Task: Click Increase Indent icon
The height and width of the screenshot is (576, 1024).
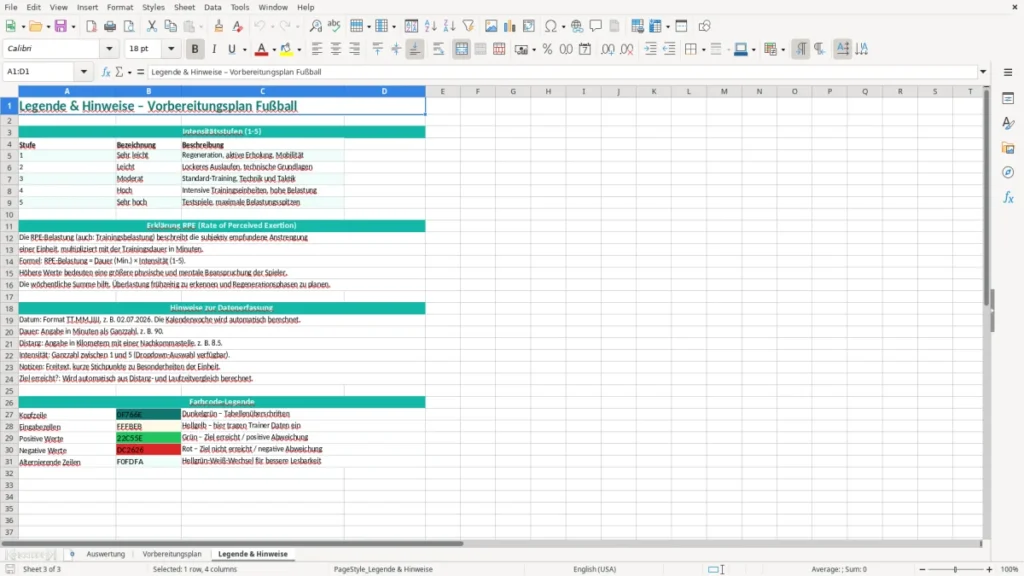Action: pos(650,49)
